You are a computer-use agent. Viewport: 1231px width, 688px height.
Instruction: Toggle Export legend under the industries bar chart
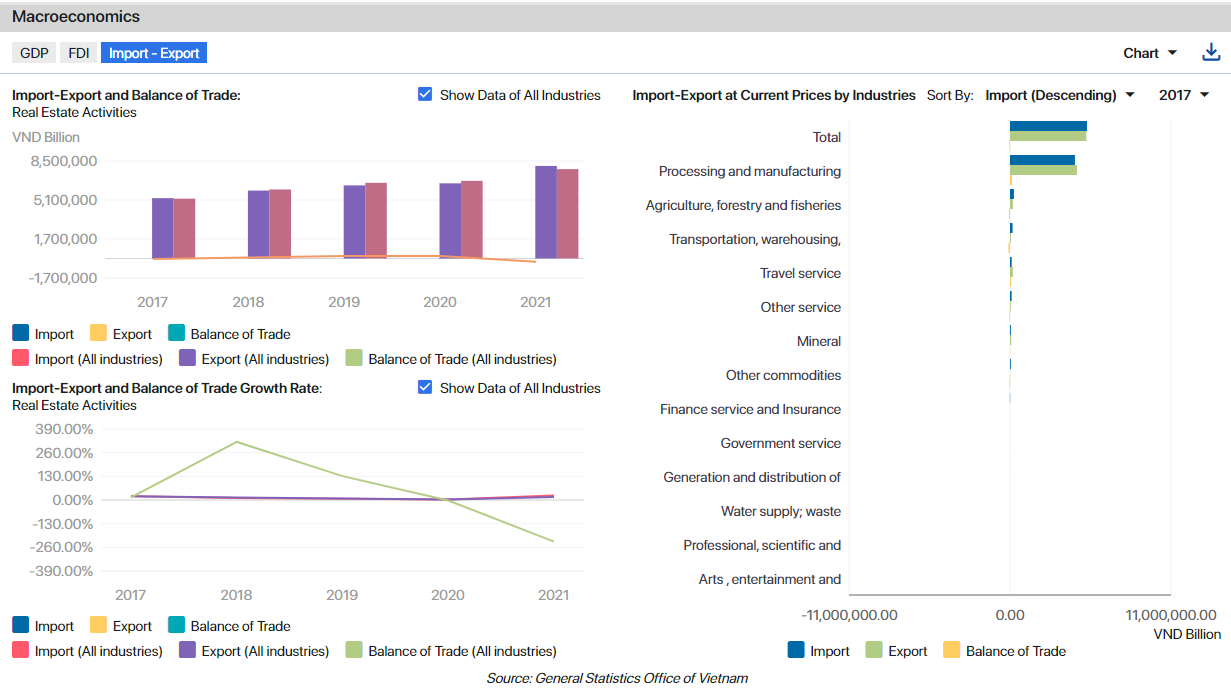point(875,651)
